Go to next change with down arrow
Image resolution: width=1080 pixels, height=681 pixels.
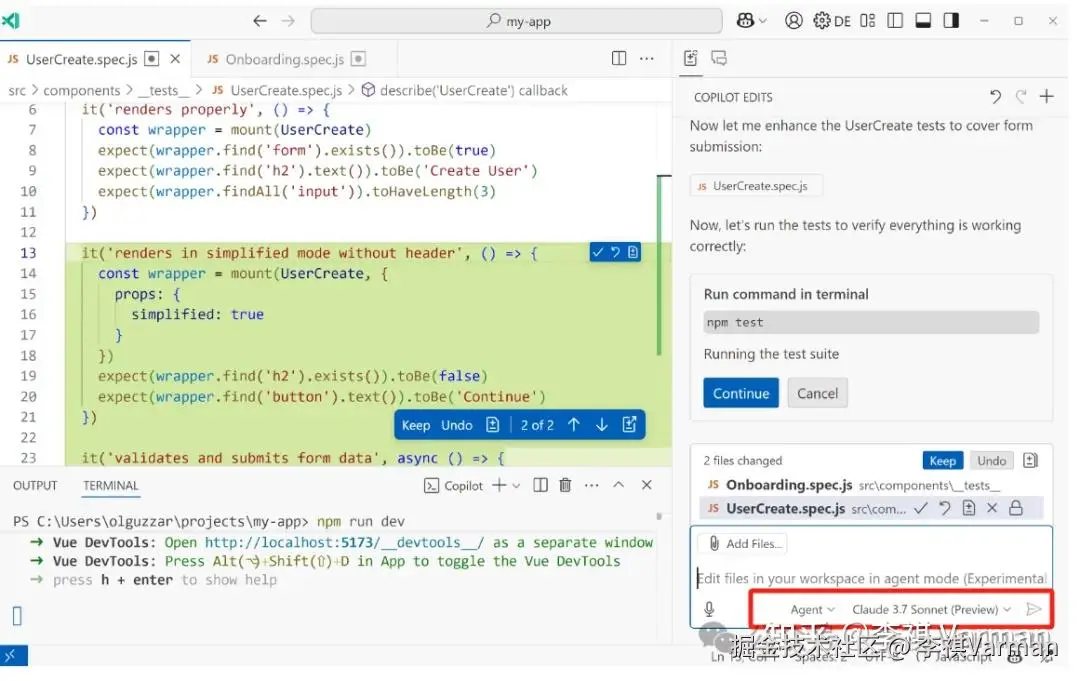601,425
